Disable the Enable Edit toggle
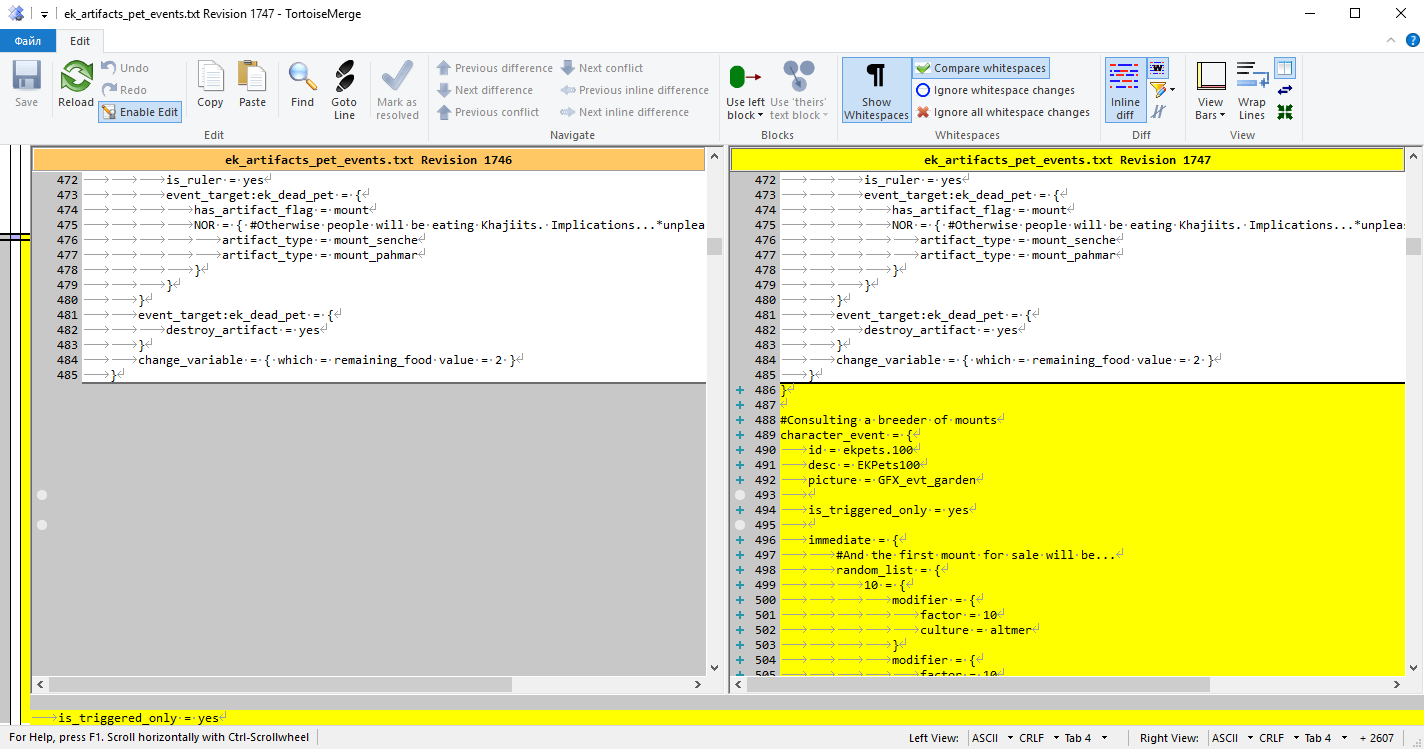 tap(140, 112)
